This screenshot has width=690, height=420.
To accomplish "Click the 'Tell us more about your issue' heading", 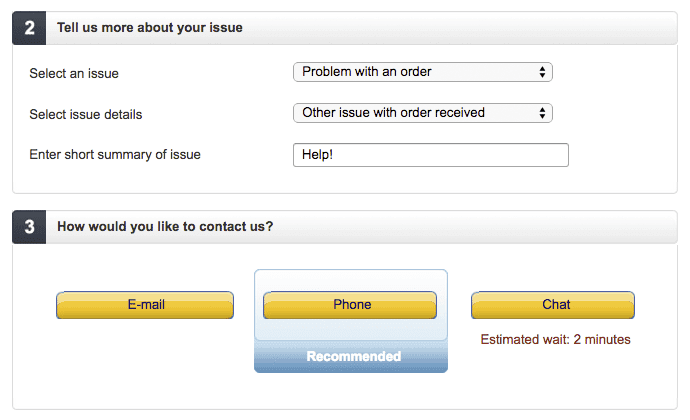I will pyautogui.click(x=150, y=28).
